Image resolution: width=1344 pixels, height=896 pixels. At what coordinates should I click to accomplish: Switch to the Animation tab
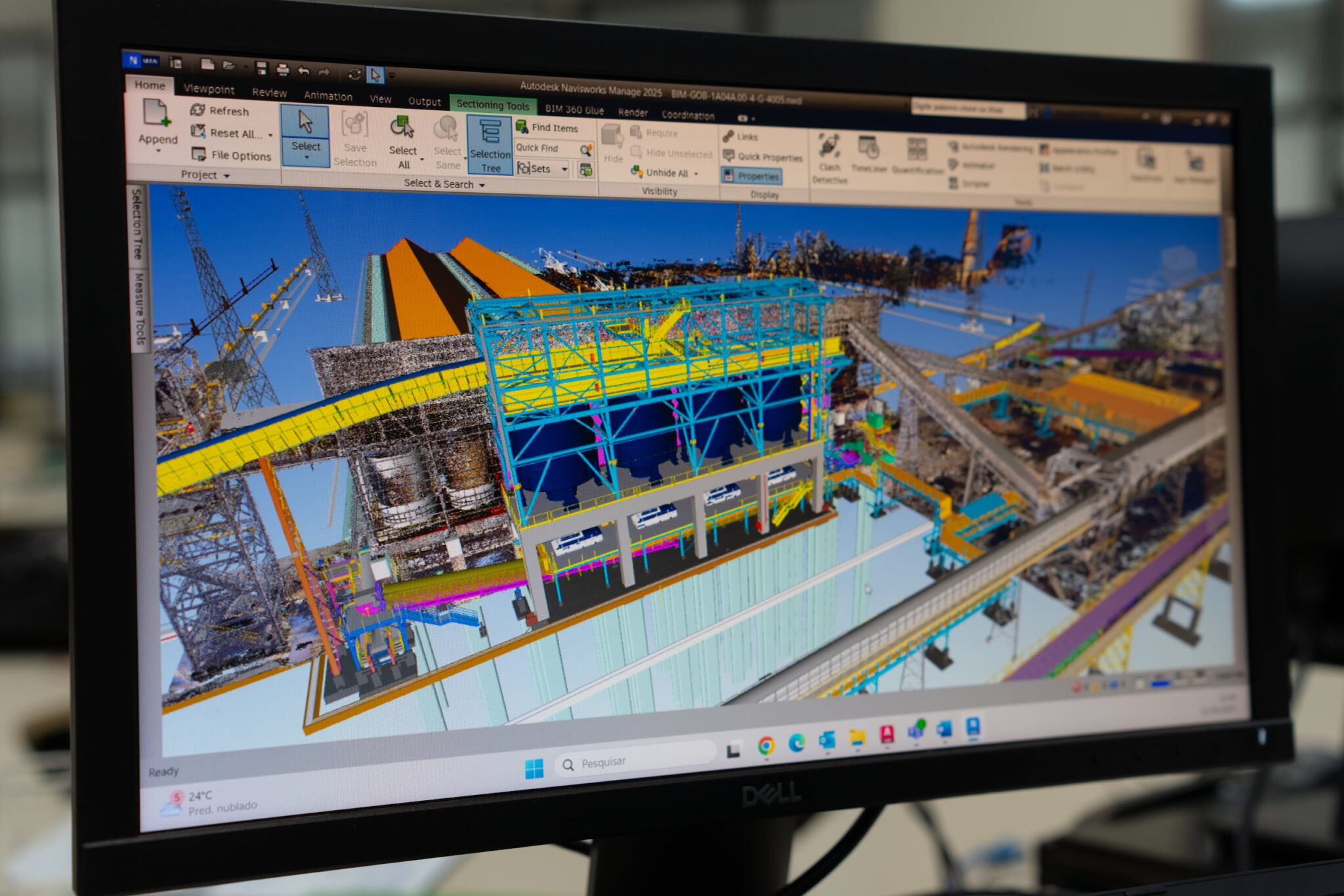point(327,96)
